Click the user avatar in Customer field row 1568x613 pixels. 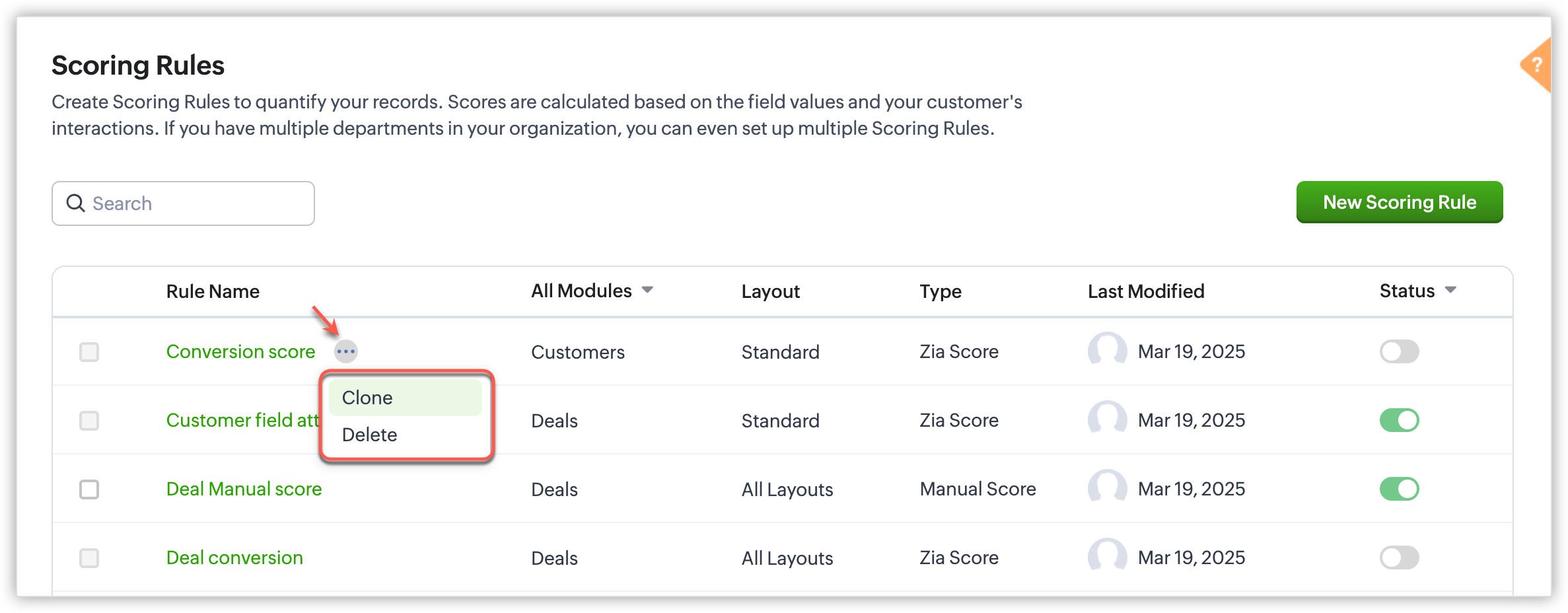(1107, 419)
